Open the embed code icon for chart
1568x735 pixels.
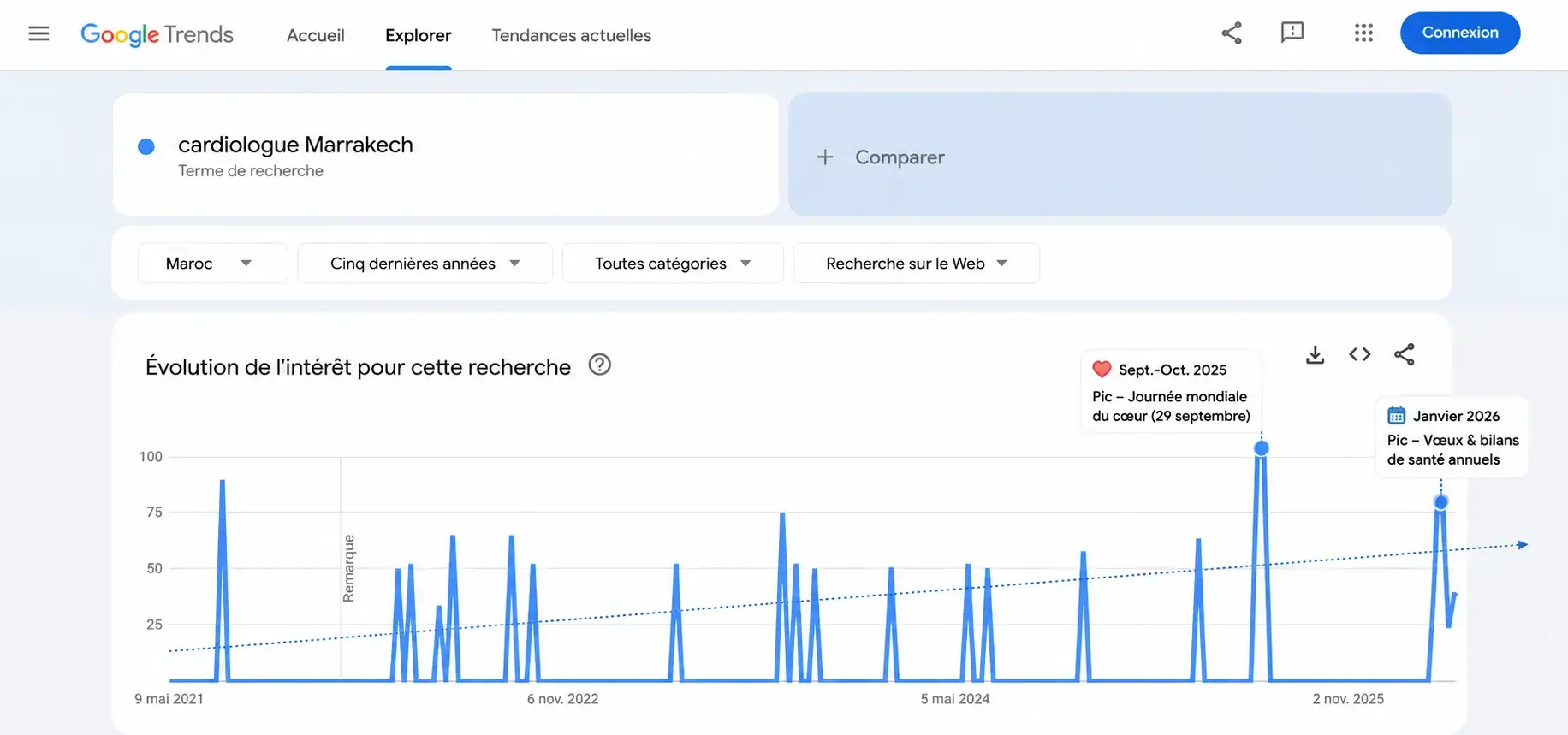pyautogui.click(x=1360, y=354)
